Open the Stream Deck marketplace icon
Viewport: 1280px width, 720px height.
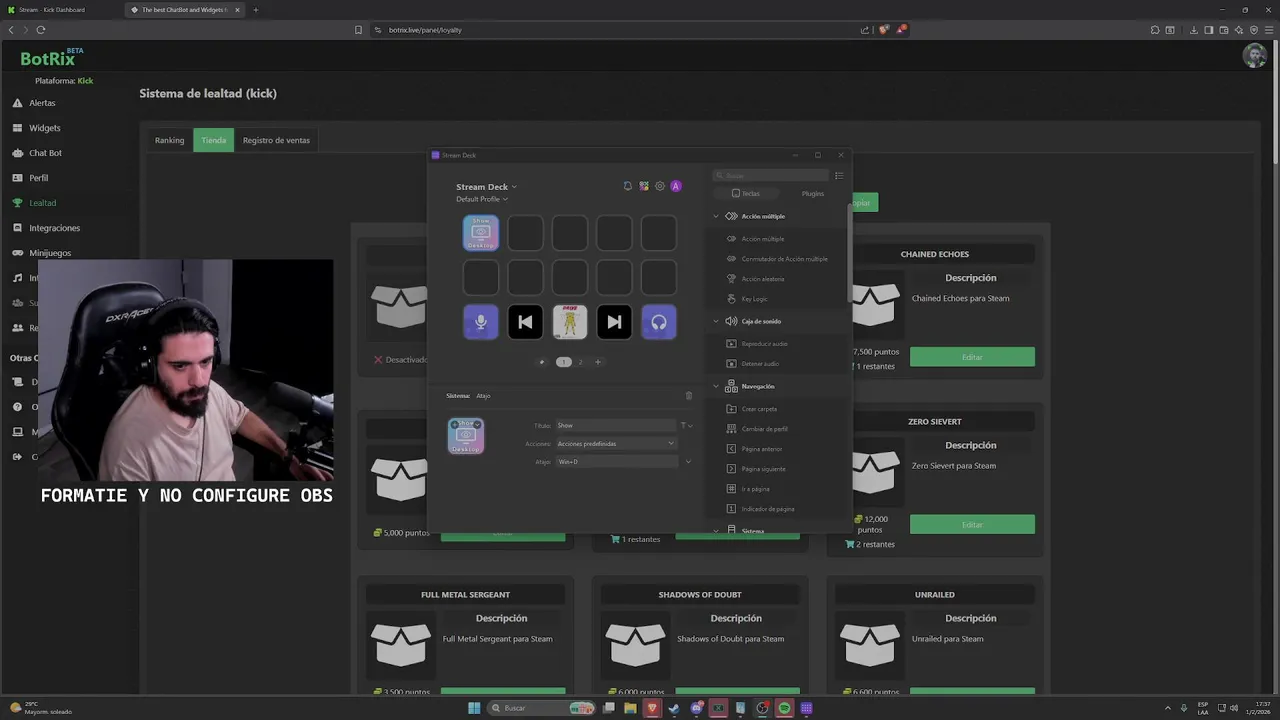[x=644, y=186]
